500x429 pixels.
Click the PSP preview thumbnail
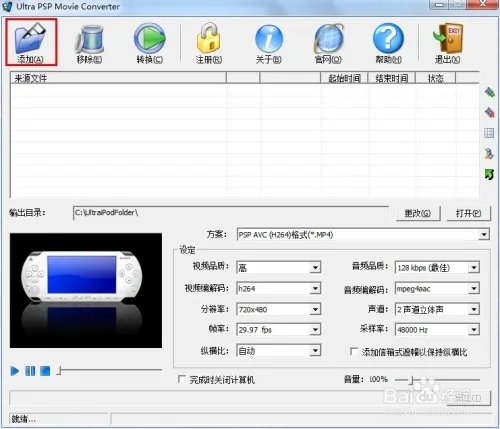point(86,290)
